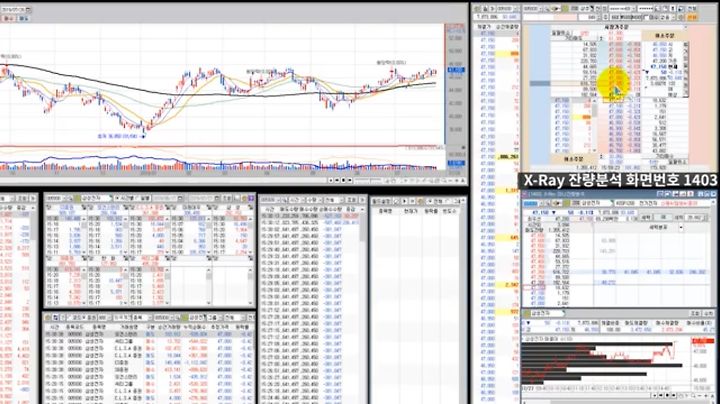Click the 체결가 column header in the order window tick list
This screenshot has width=720, height=404.
(x=482, y=27)
